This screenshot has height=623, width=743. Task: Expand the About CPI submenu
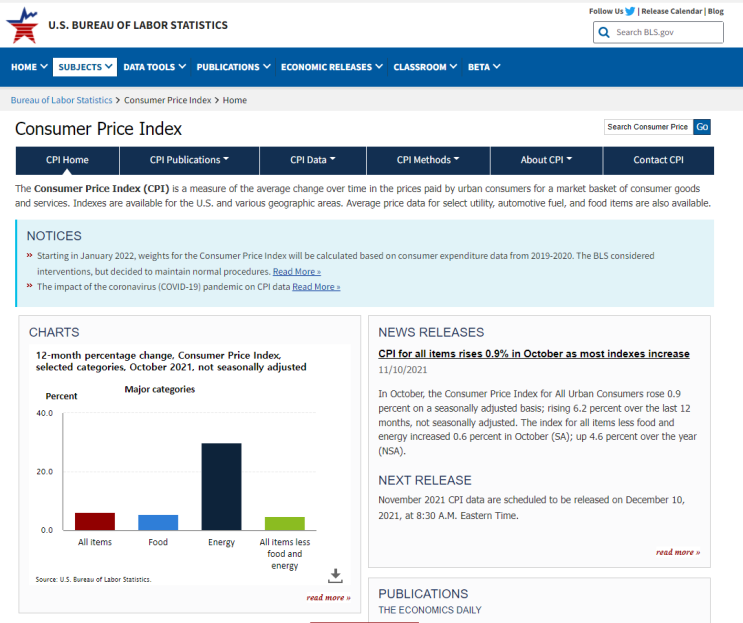(546, 160)
